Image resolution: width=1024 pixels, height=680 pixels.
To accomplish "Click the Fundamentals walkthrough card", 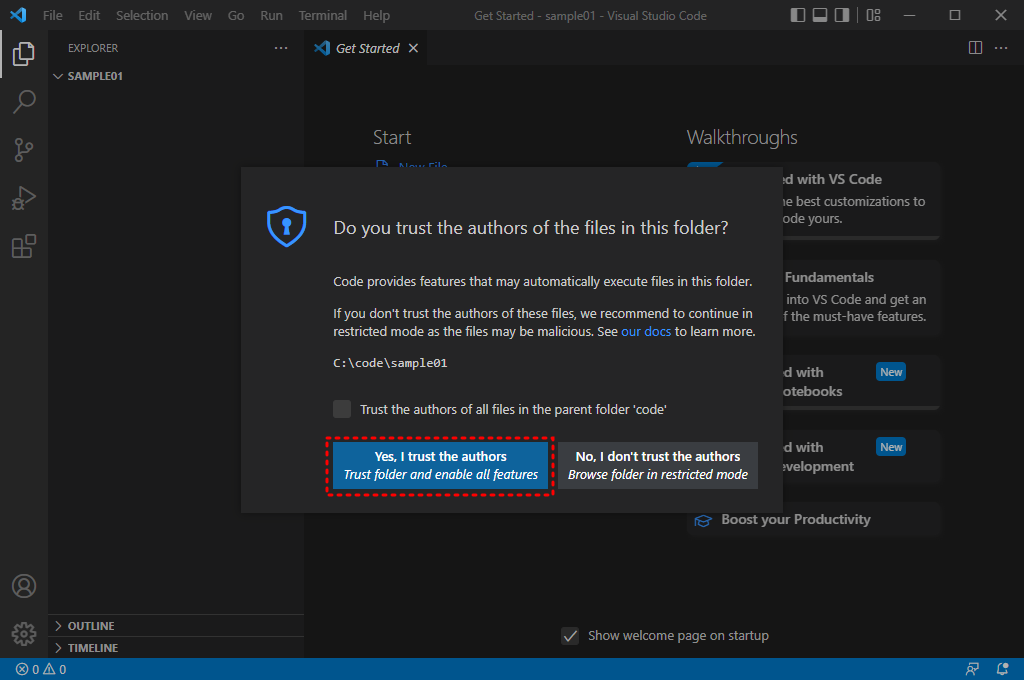I will click(862, 297).
